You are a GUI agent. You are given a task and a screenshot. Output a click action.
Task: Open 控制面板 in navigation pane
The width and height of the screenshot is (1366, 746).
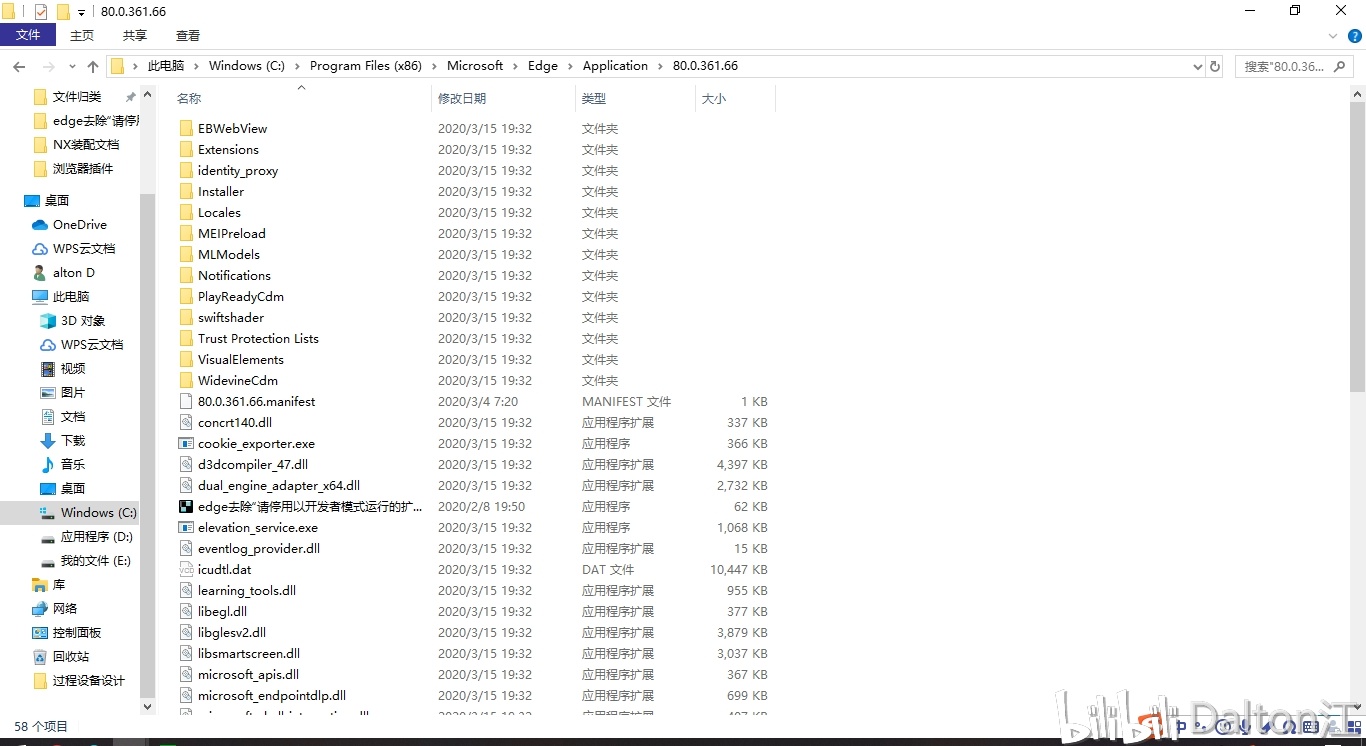[77, 632]
